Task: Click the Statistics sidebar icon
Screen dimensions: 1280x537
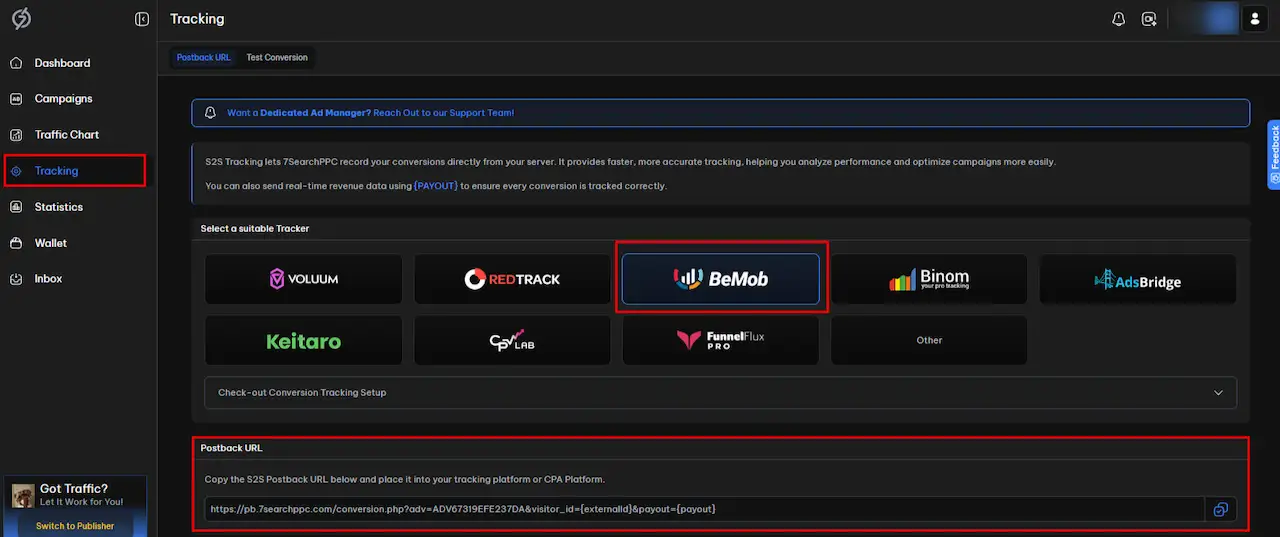Action: 16,207
